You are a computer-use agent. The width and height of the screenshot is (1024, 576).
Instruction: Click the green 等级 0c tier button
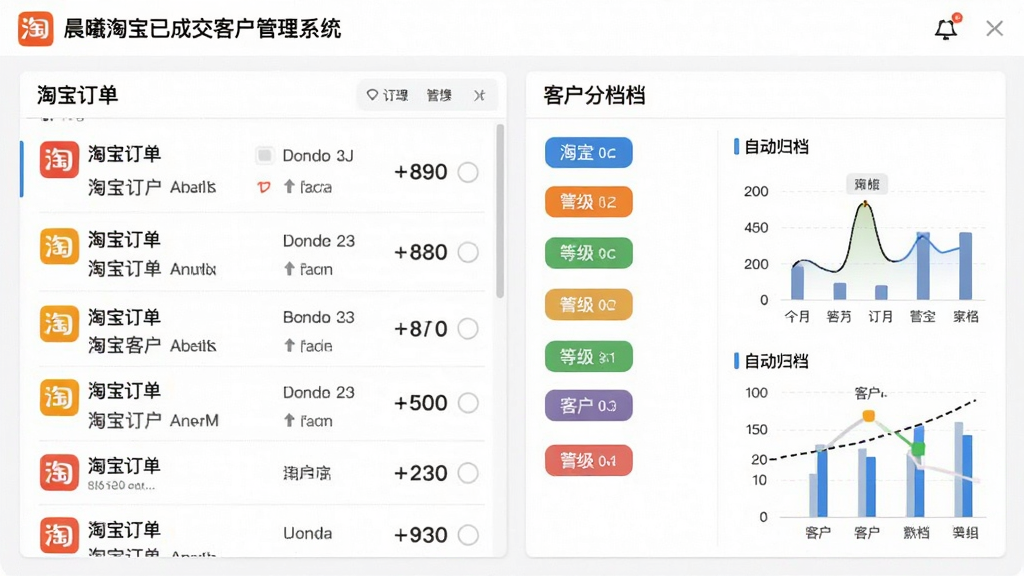588,253
